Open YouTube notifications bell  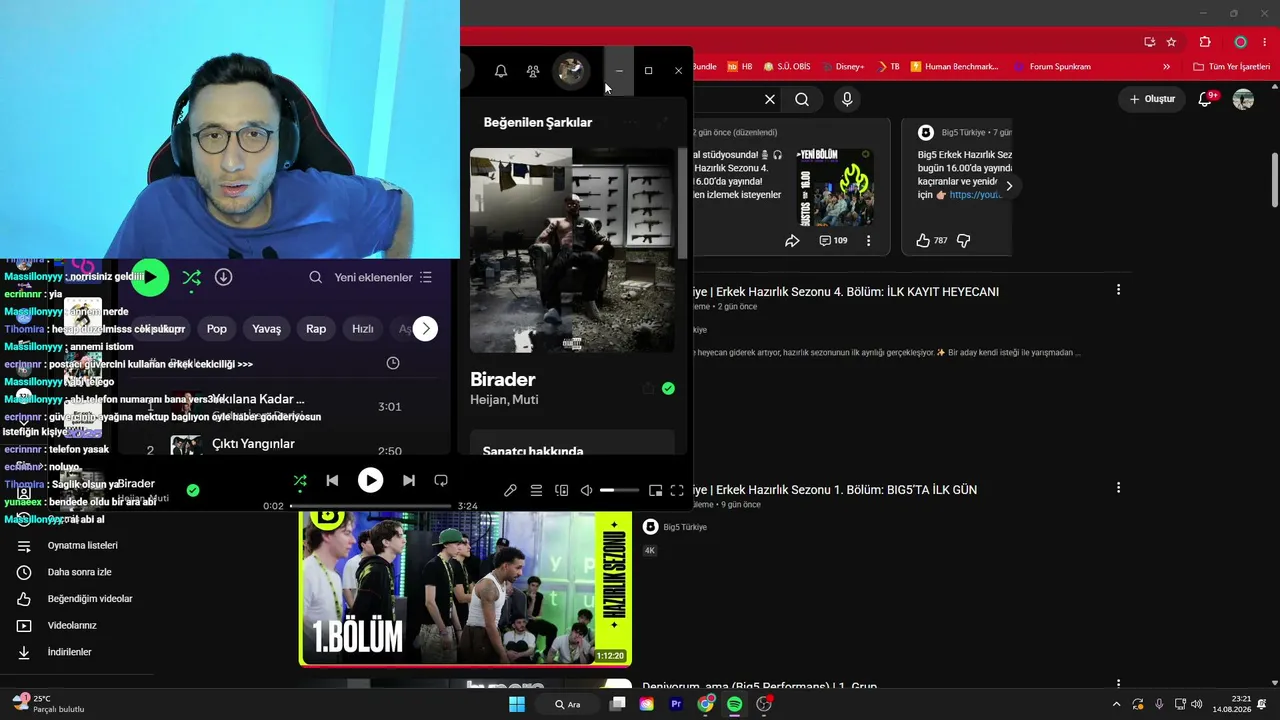[x=1206, y=99]
